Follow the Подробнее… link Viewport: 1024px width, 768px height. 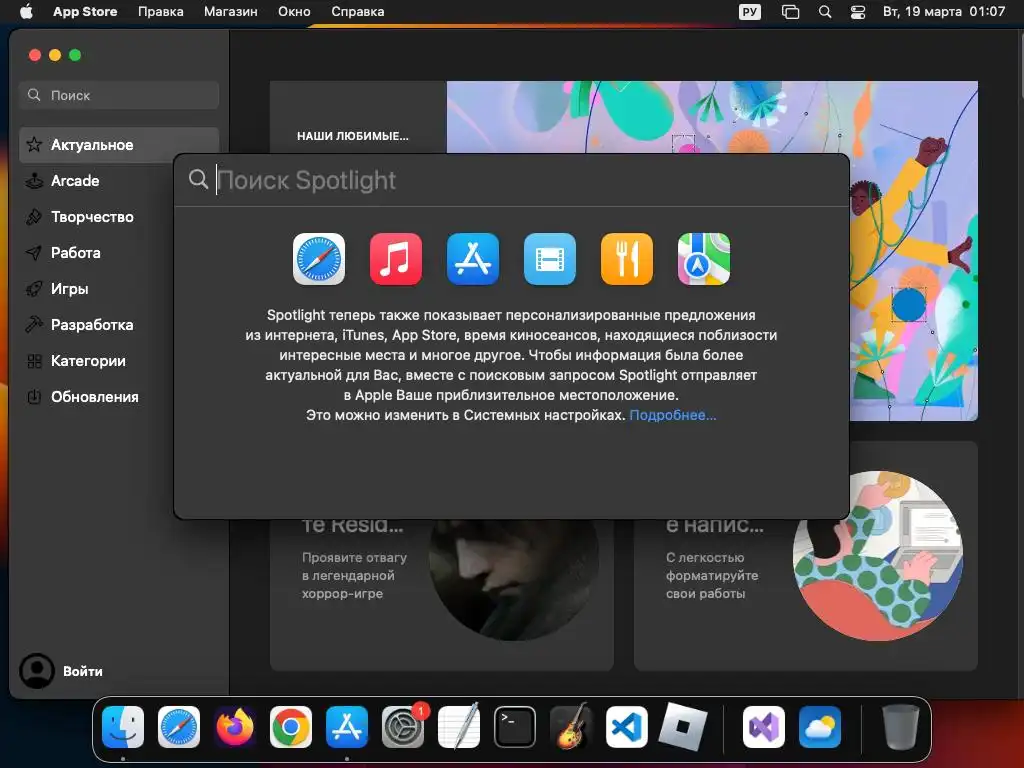673,415
